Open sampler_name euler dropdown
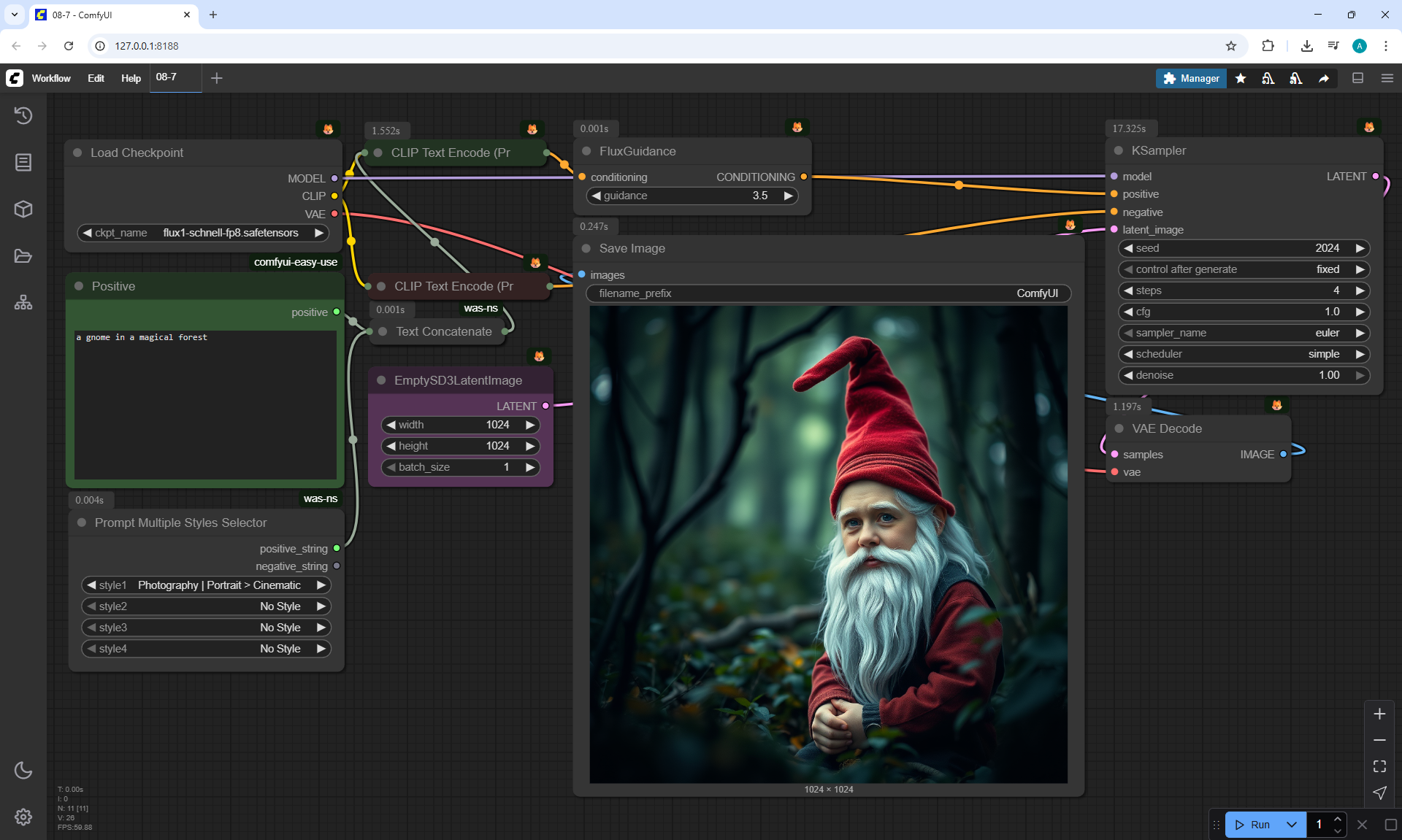Viewport: 1402px width, 840px height. coord(1243,333)
